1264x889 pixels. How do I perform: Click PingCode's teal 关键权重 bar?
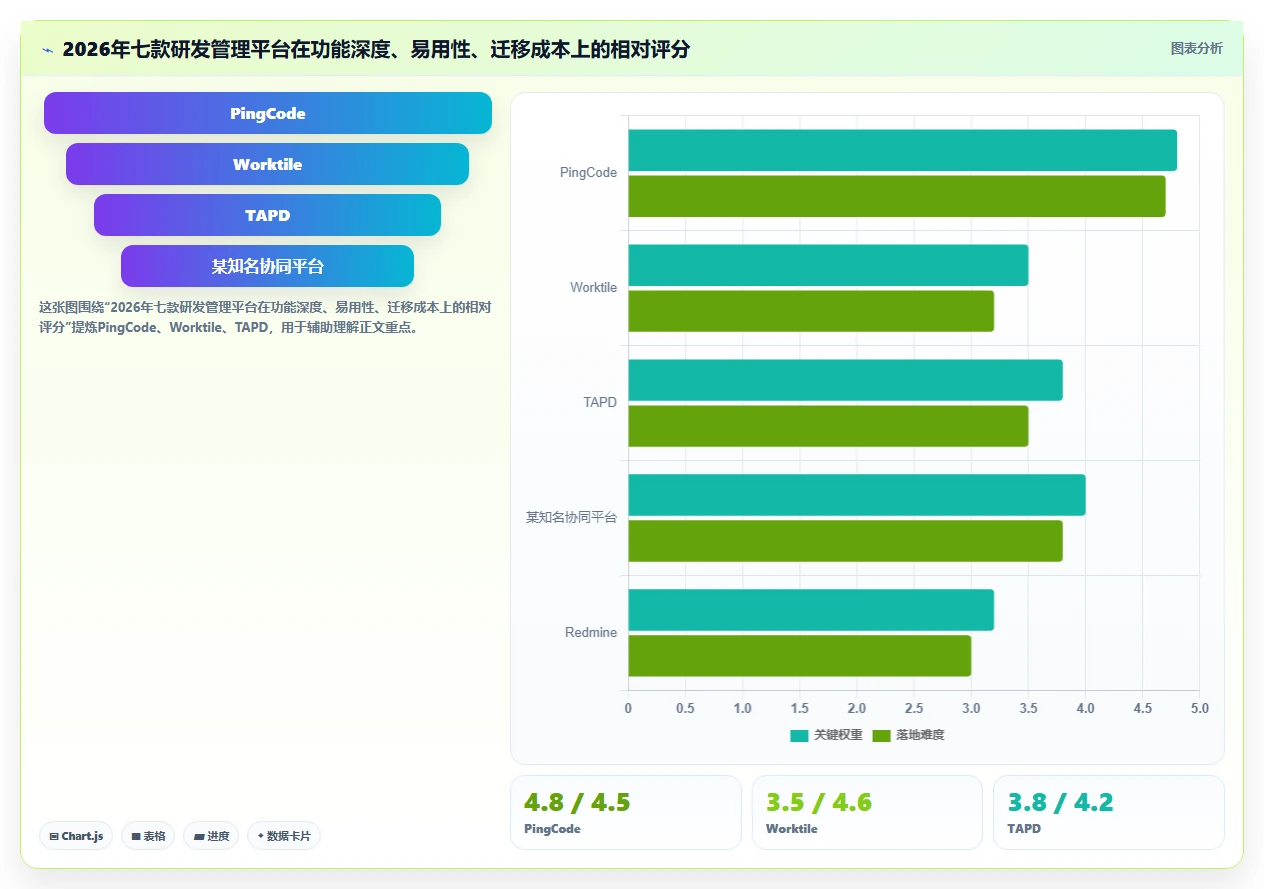(902, 150)
